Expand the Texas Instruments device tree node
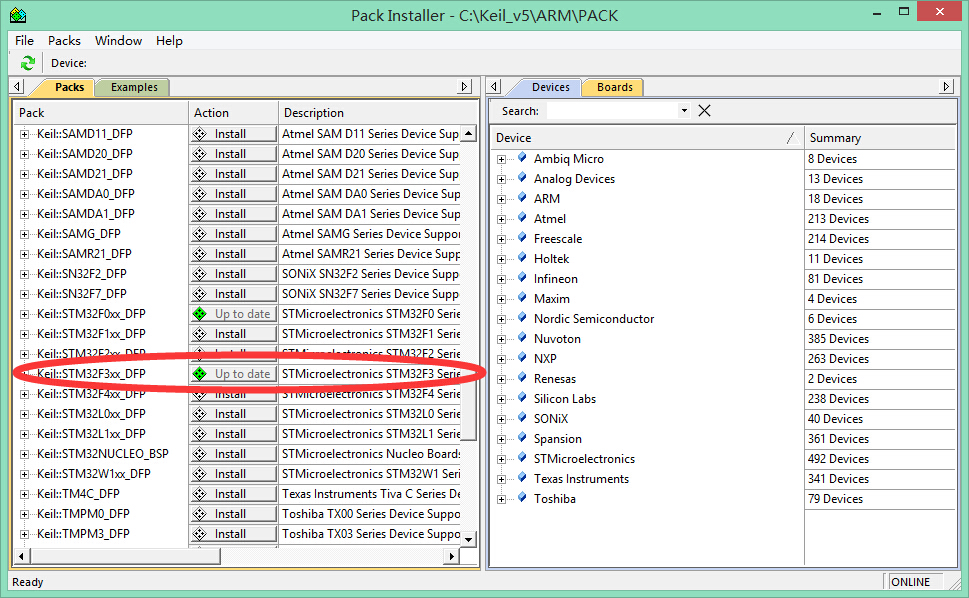This screenshot has width=969, height=598. [x=501, y=479]
